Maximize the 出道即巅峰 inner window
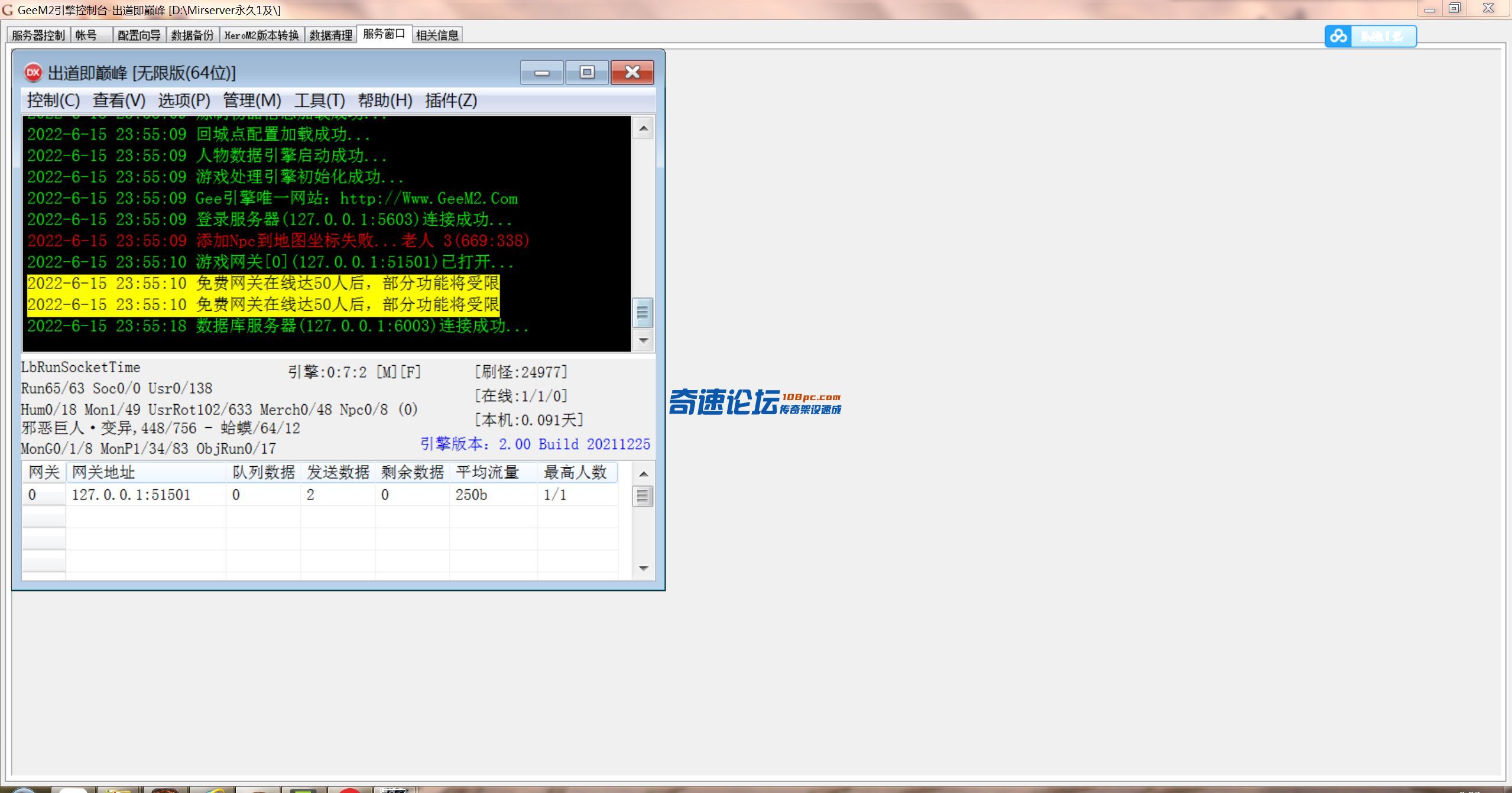The image size is (1512, 793). pos(587,73)
